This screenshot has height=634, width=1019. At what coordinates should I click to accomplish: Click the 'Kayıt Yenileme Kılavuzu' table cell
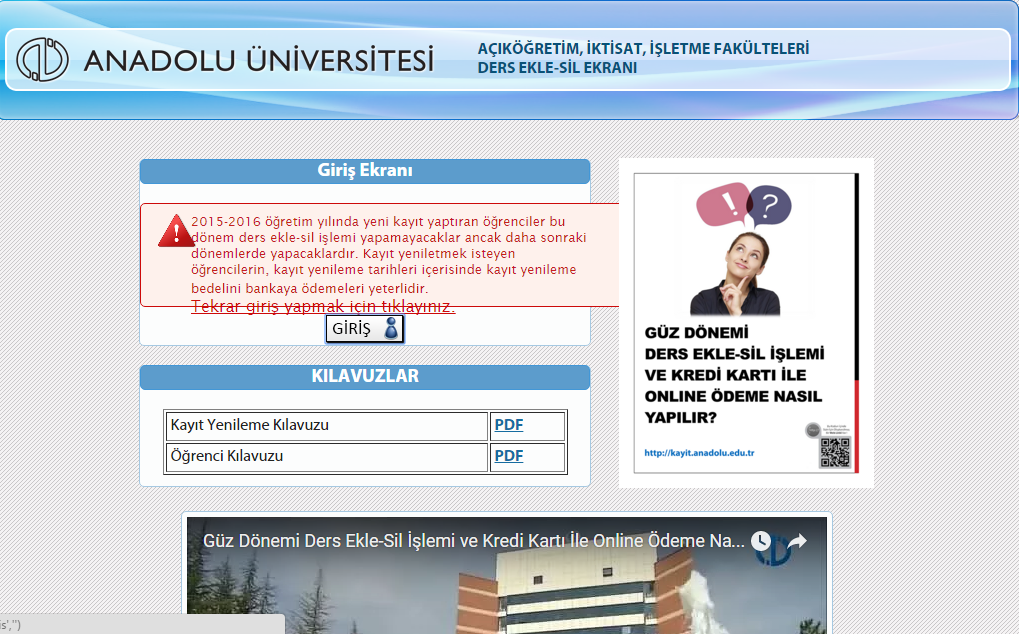pyautogui.click(x=326, y=425)
